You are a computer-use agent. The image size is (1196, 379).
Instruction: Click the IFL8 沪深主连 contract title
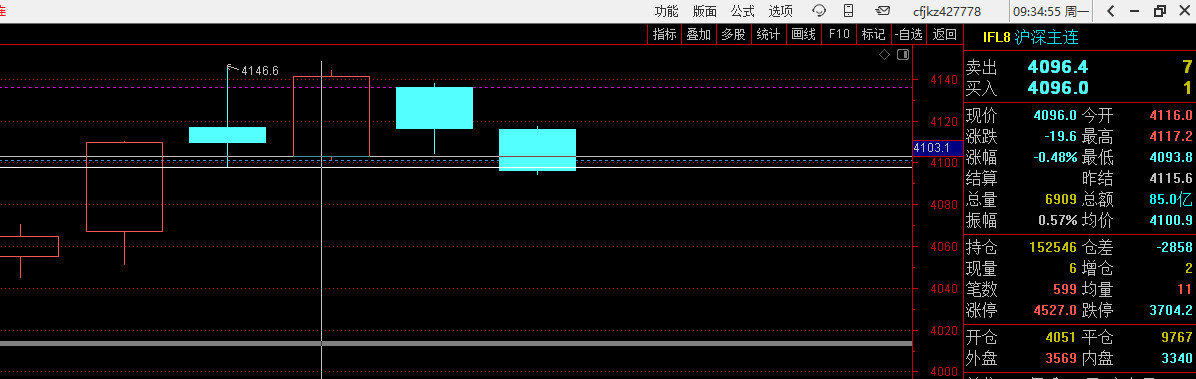tap(1030, 37)
